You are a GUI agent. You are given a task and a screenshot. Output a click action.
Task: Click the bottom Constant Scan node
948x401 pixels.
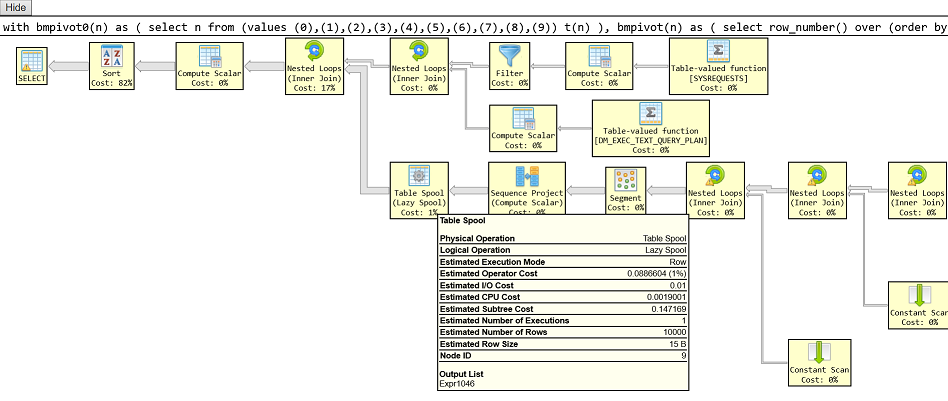pyautogui.click(x=819, y=364)
